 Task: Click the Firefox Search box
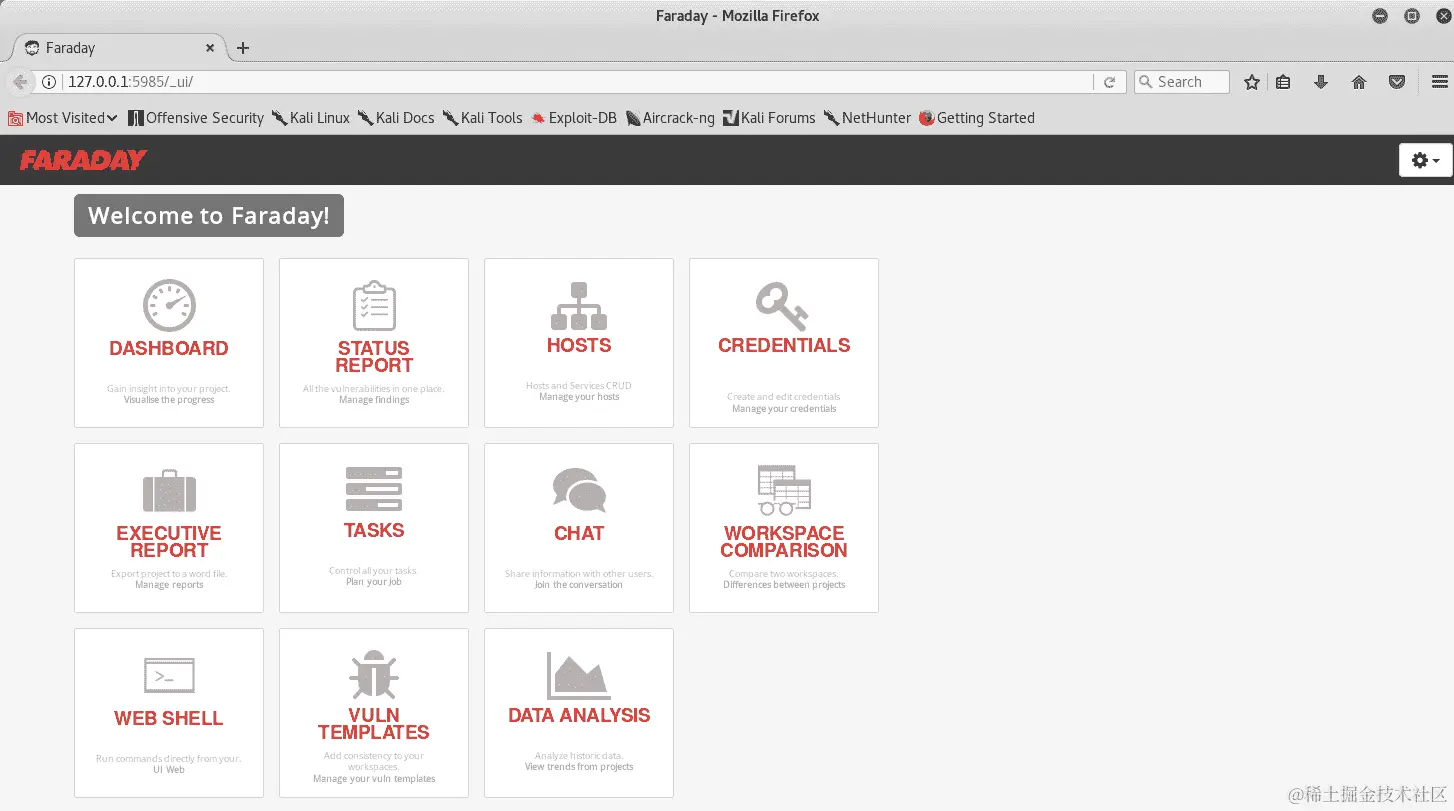tap(1181, 82)
